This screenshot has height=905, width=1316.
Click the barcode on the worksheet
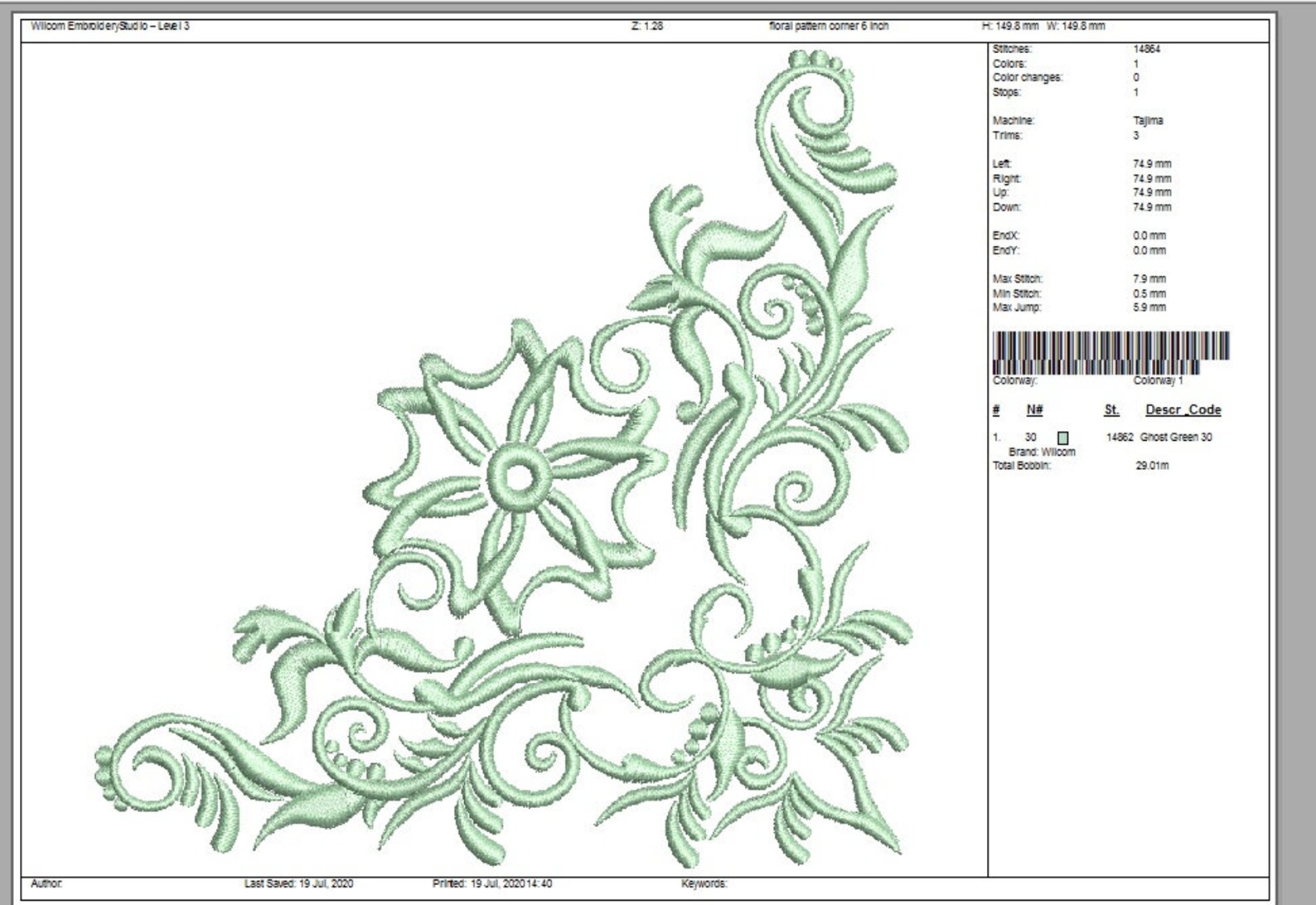(1110, 352)
